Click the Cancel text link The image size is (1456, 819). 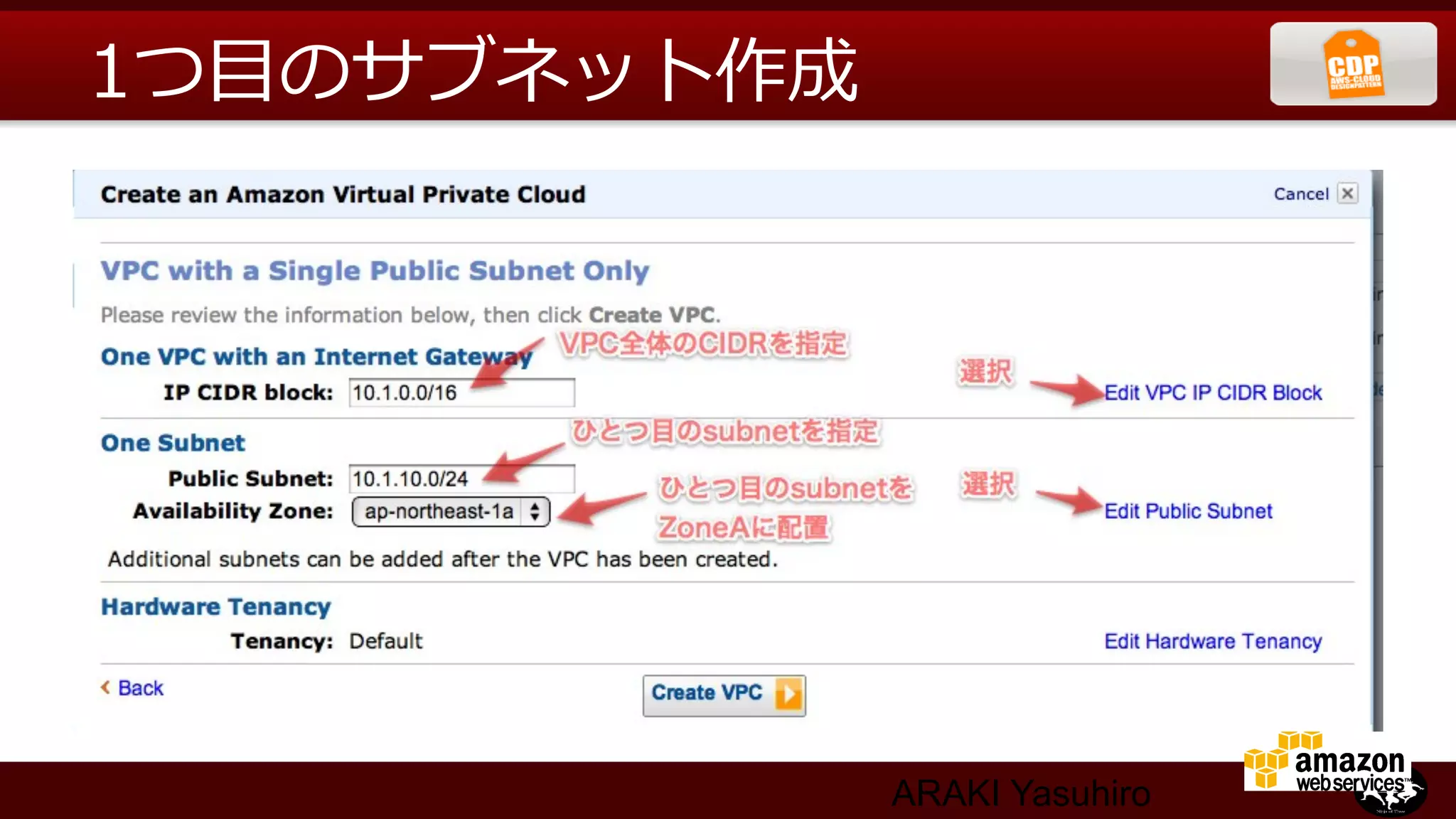point(1300,194)
